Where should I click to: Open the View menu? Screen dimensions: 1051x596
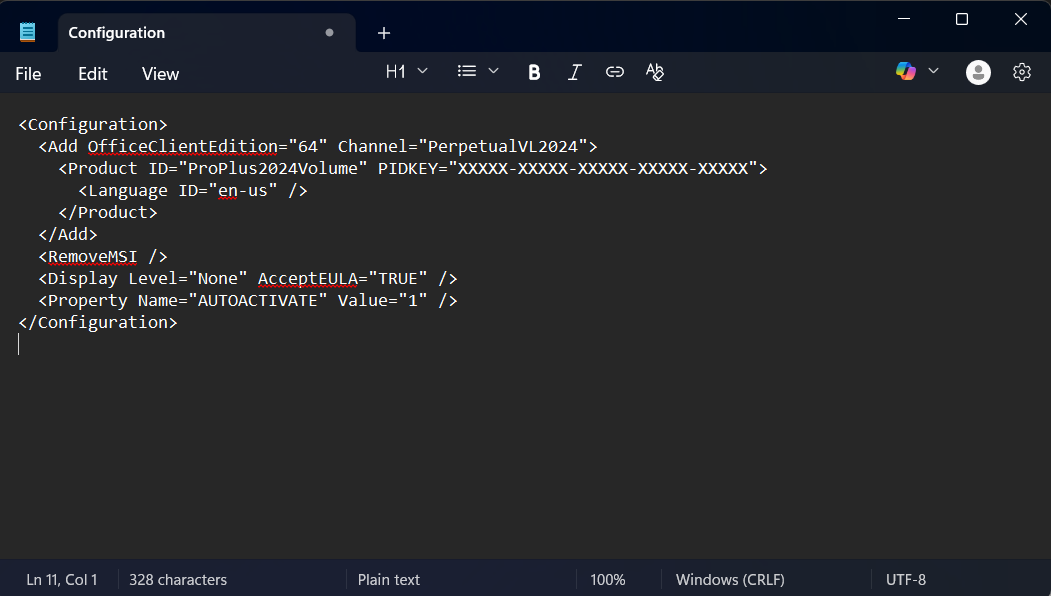click(x=160, y=74)
